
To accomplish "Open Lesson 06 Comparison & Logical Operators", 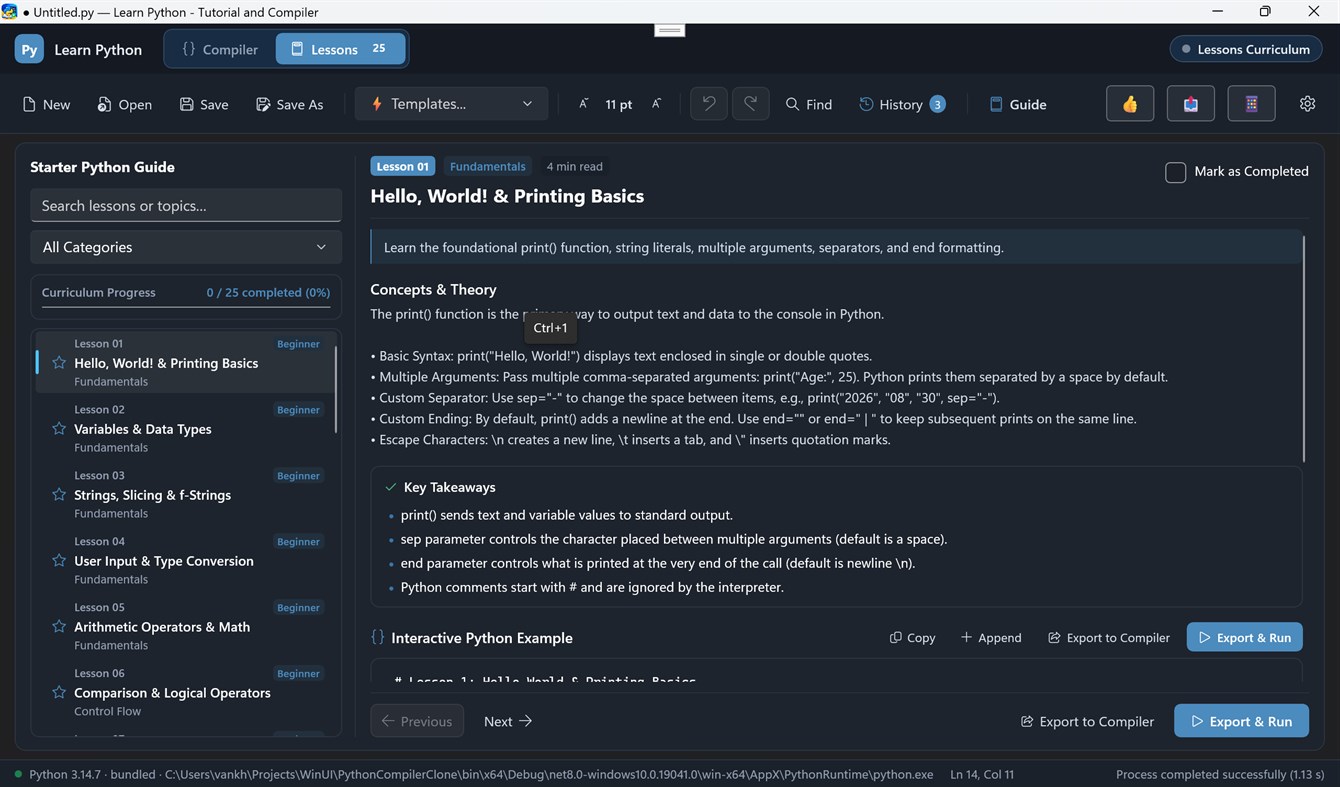I will [186, 693].
